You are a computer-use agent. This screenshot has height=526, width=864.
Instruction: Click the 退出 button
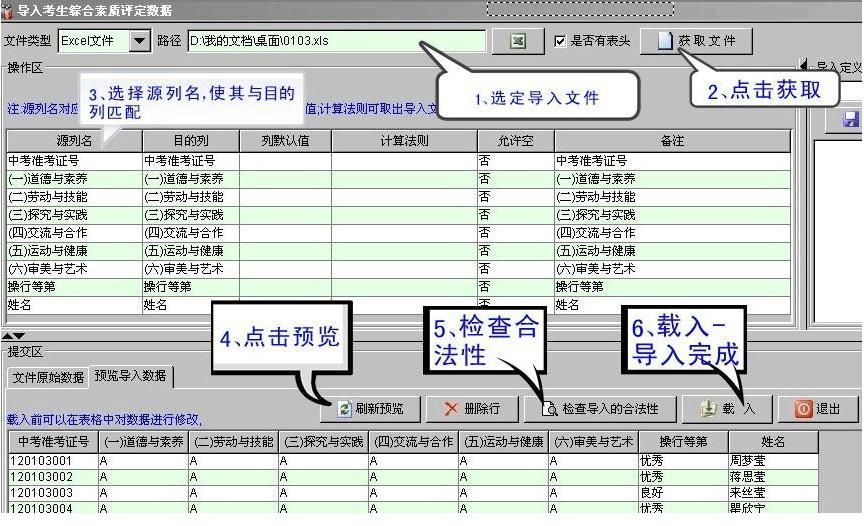pos(818,409)
